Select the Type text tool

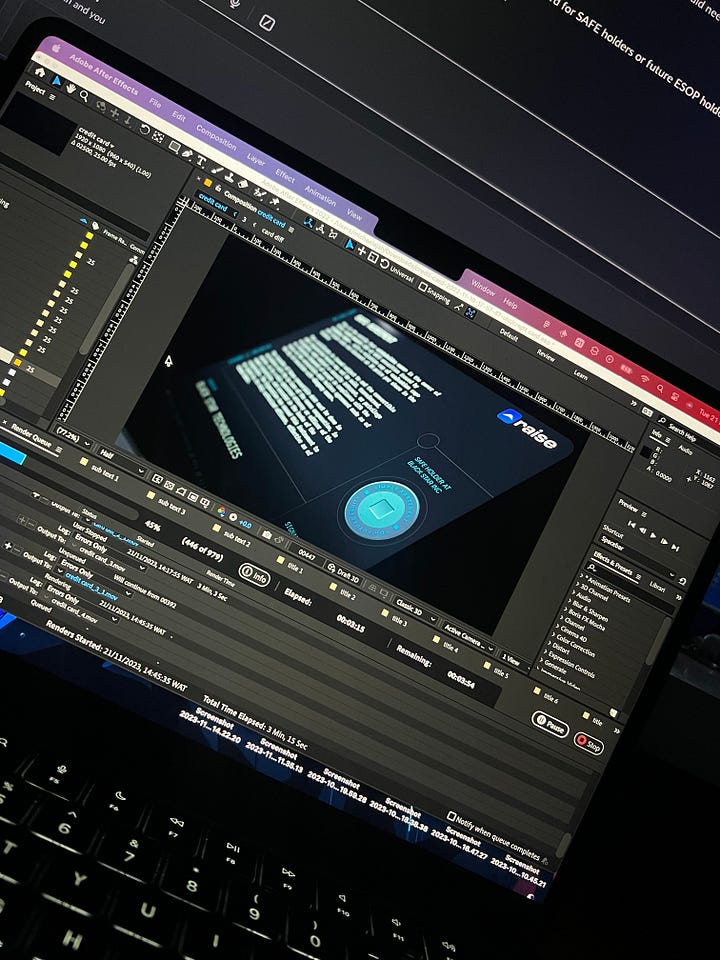201,162
